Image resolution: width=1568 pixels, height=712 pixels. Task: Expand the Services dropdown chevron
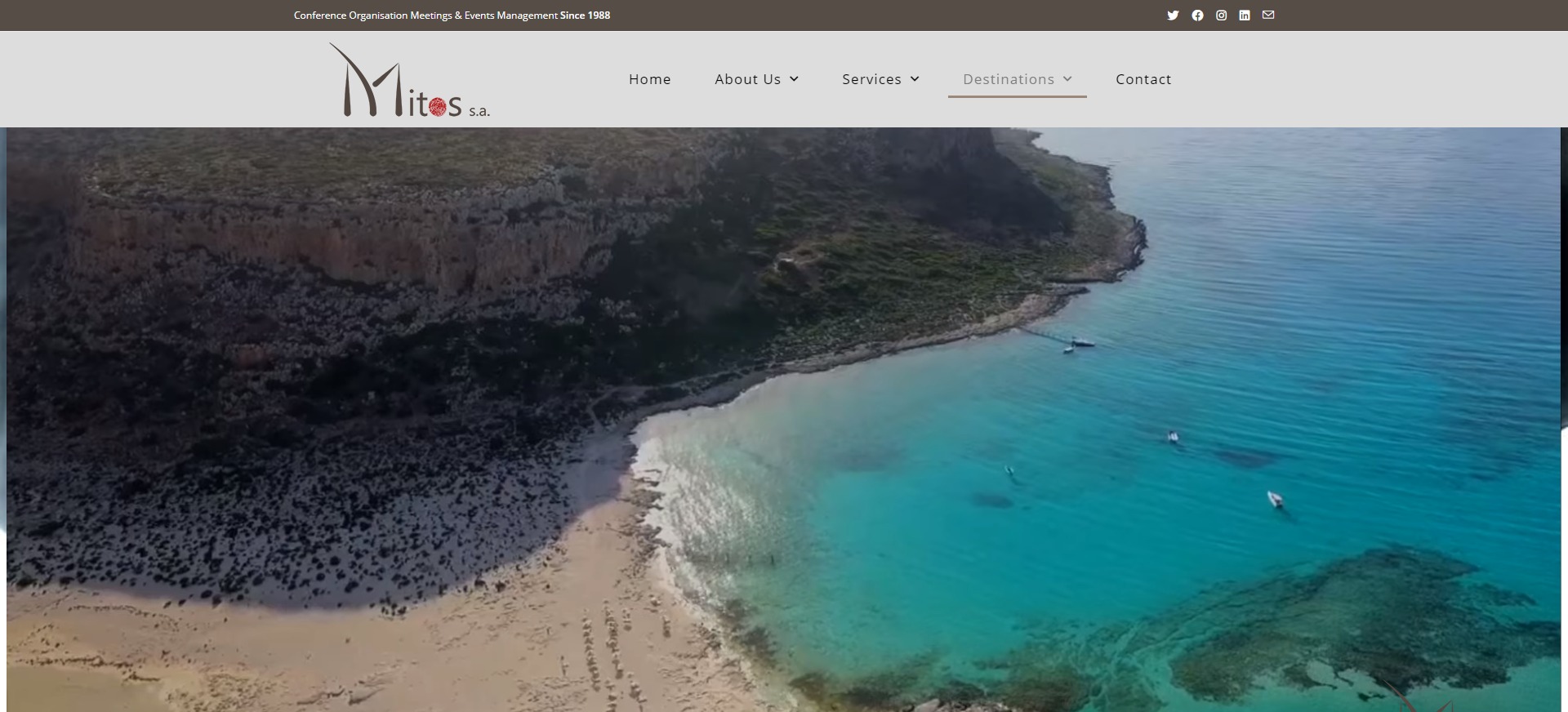(x=915, y=79)
